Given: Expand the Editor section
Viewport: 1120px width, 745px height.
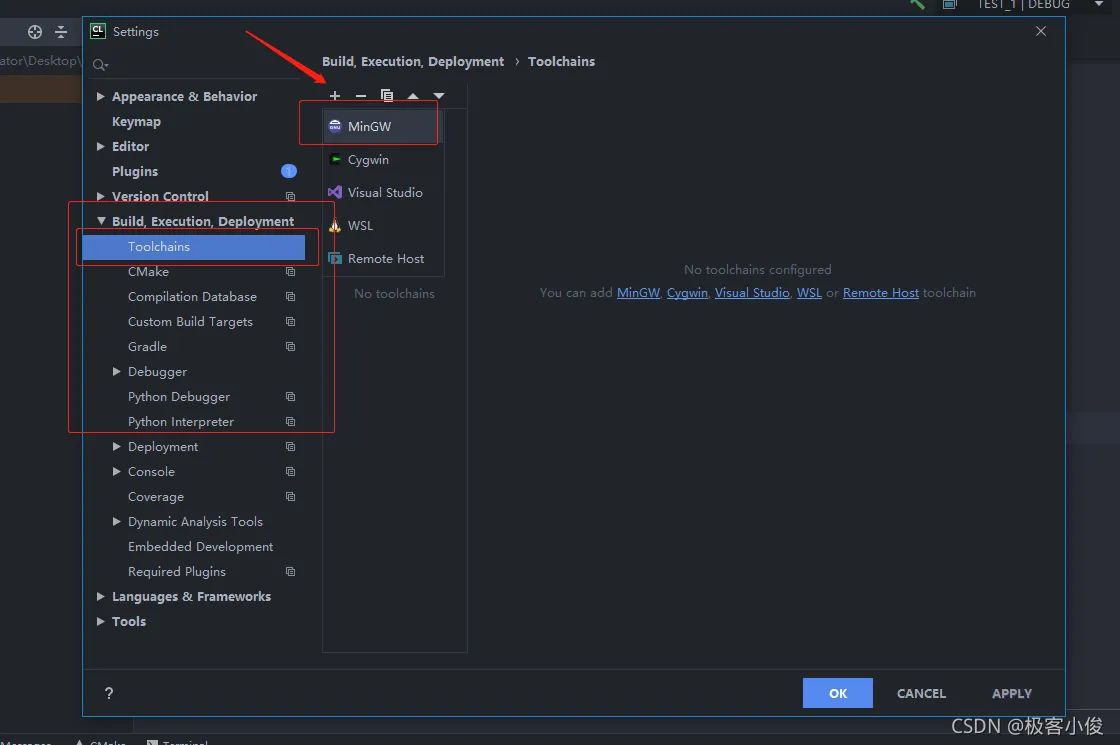Looking at the screenshot, I should [101, 146].
